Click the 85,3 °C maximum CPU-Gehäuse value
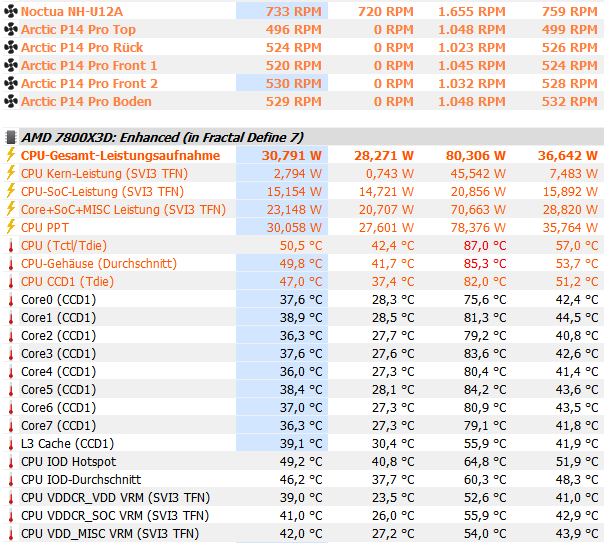Screen dimensions: 604x543 tap(485, 264)
